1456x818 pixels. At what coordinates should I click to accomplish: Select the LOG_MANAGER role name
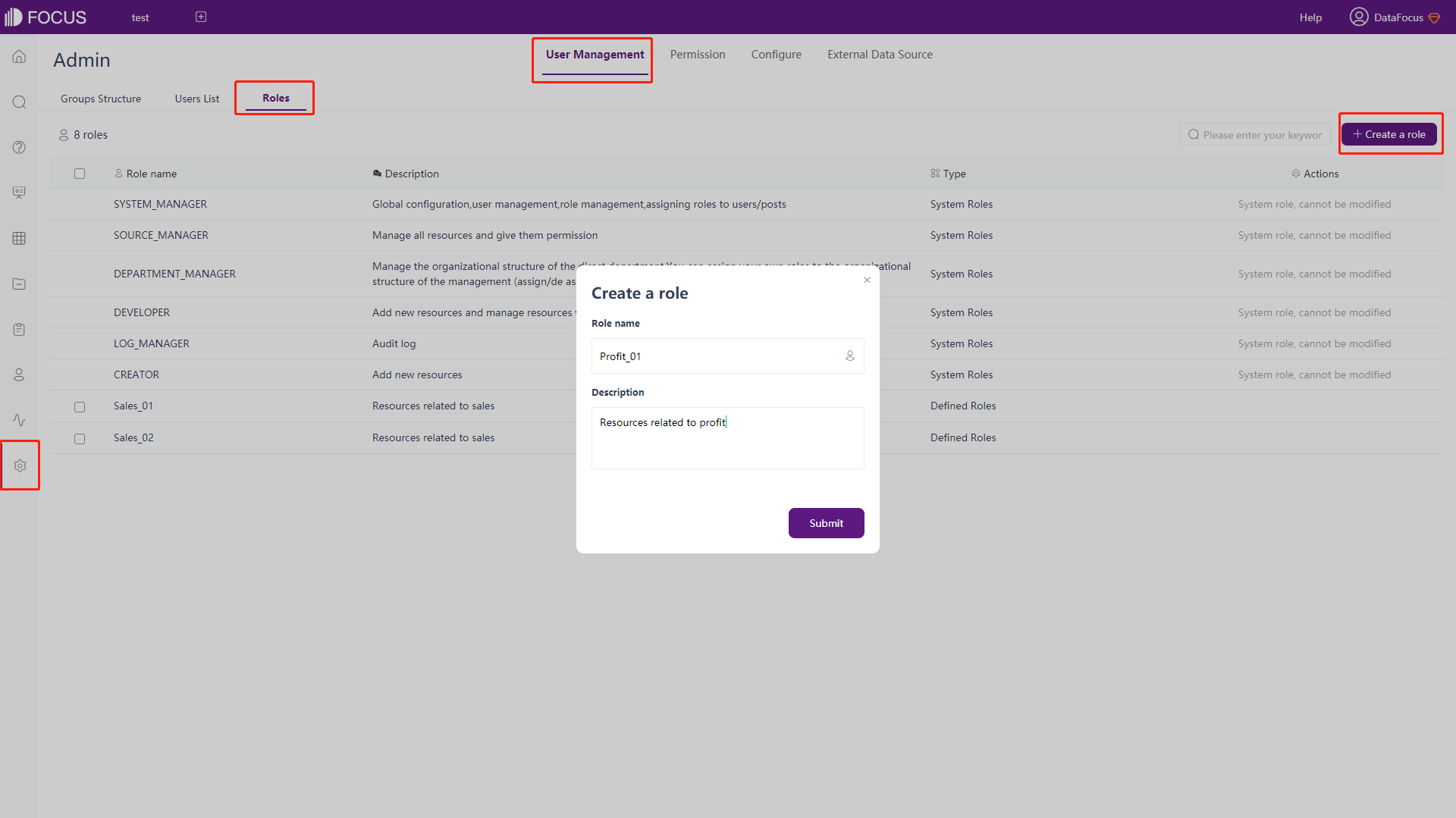[152, 343]
